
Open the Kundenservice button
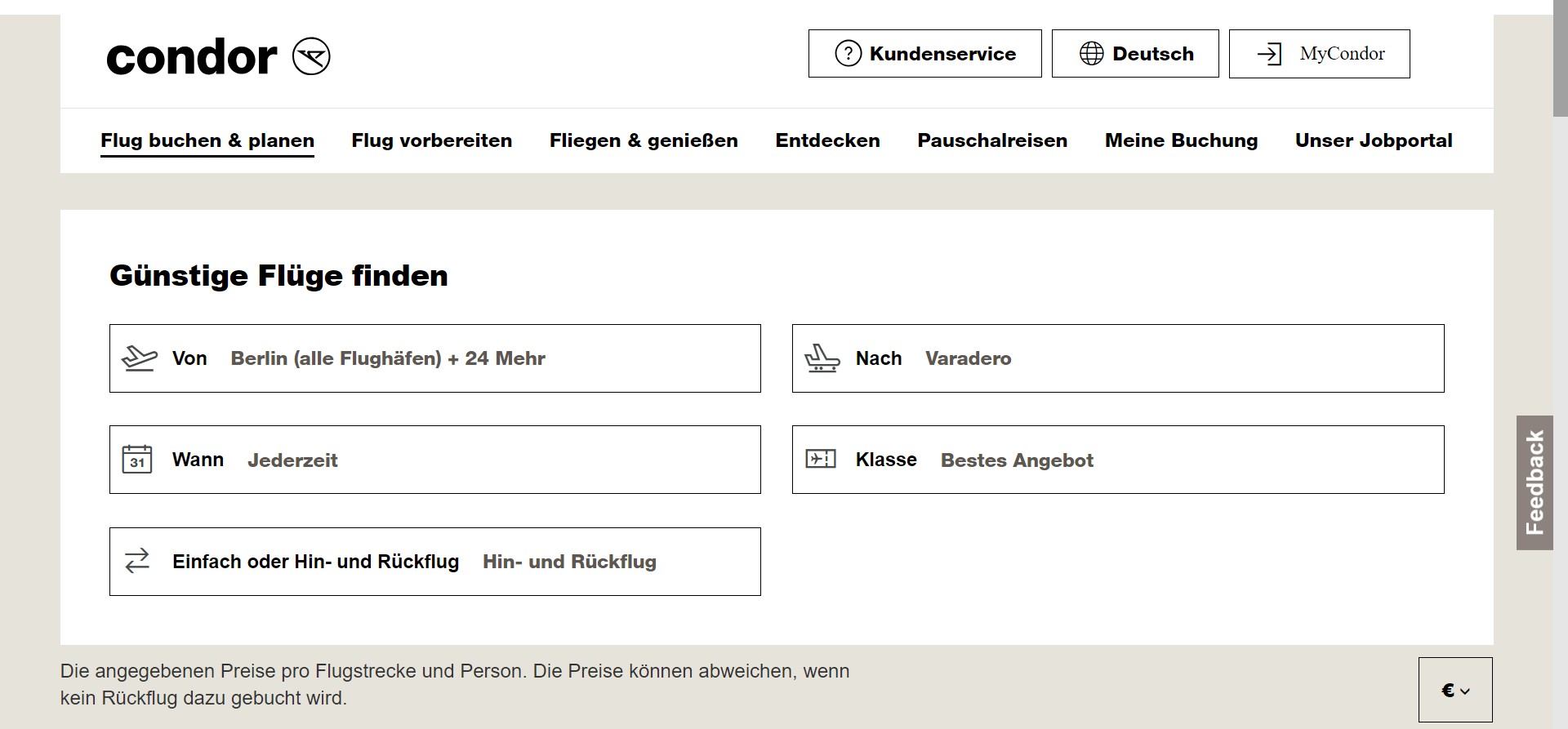924,54
